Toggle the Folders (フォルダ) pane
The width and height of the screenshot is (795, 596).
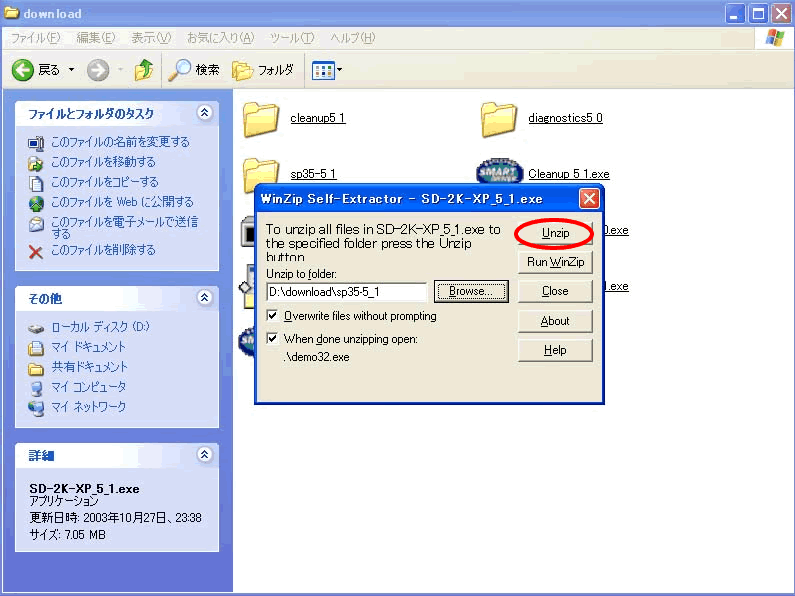(263, 70)
